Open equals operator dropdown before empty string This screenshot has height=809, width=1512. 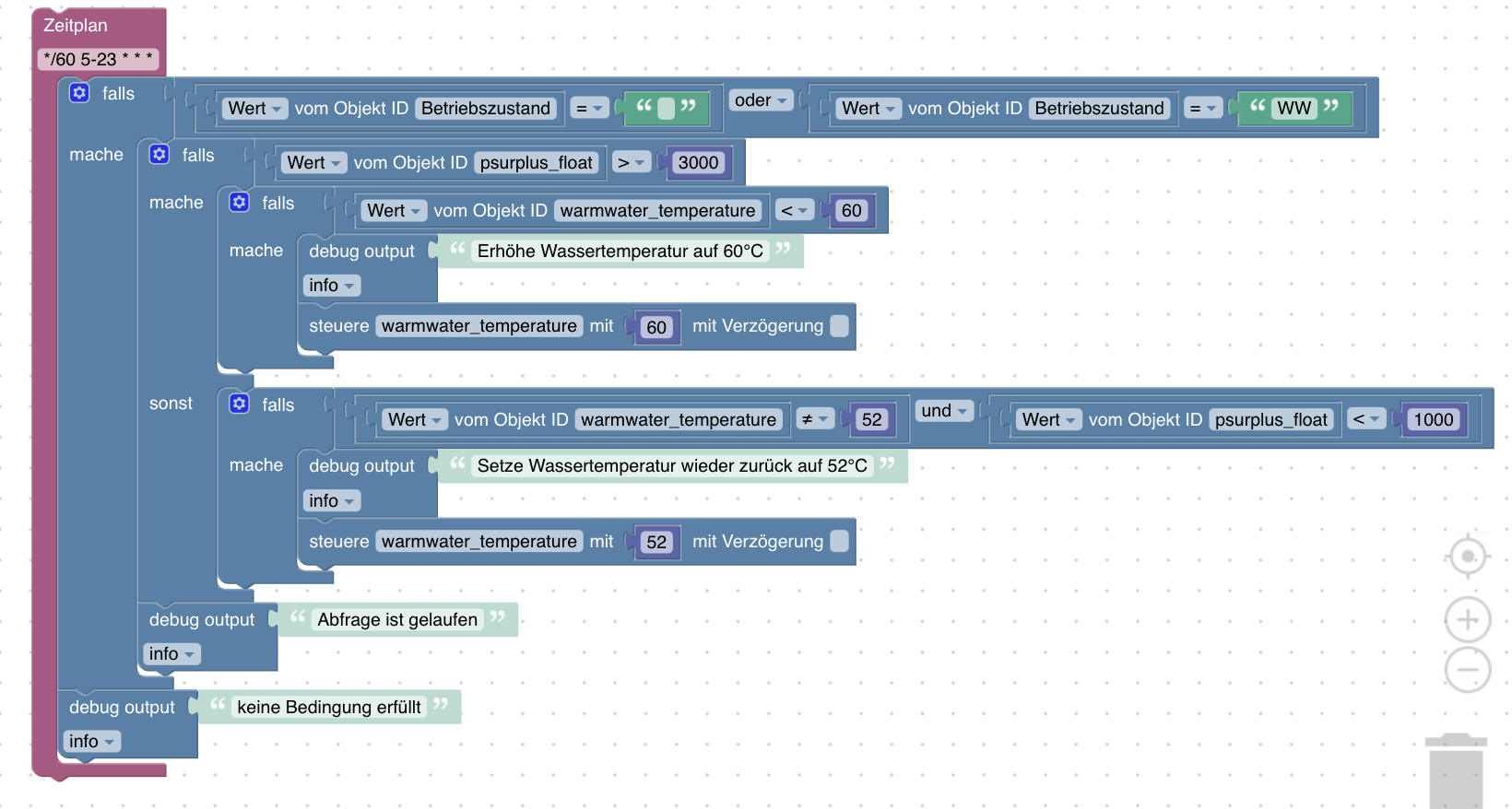point(589,109)
